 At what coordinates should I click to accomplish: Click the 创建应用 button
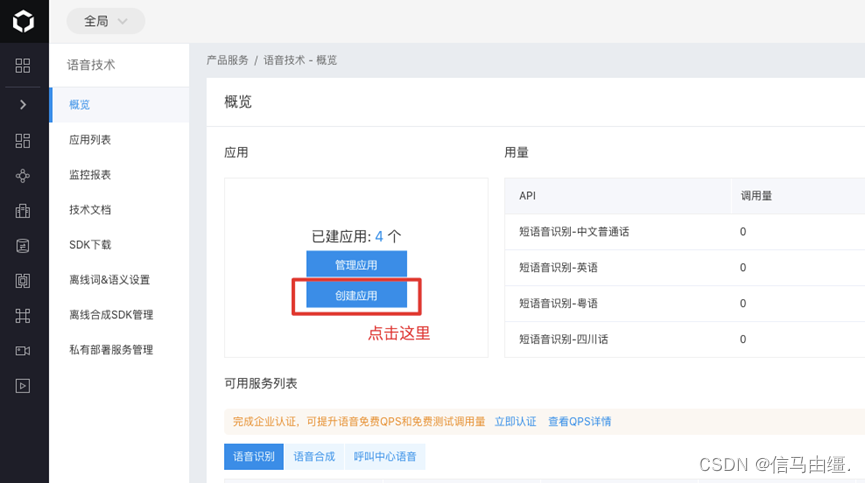356,296
